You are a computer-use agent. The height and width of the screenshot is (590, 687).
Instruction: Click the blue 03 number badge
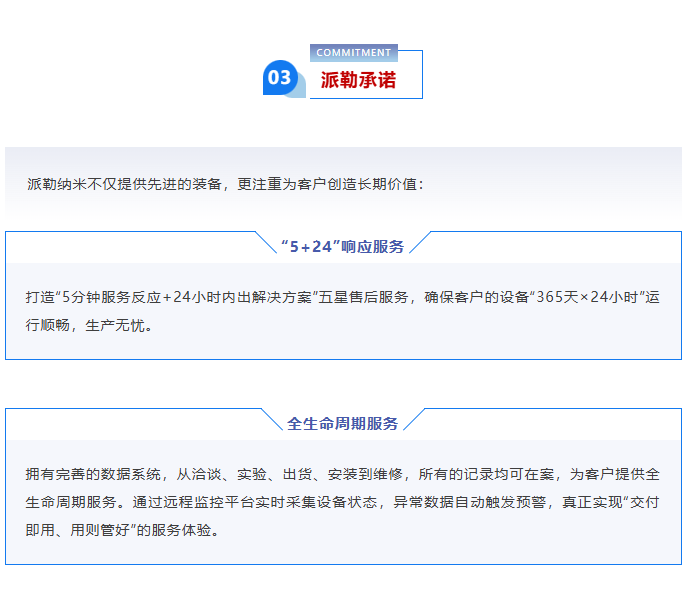pos(279,77)
